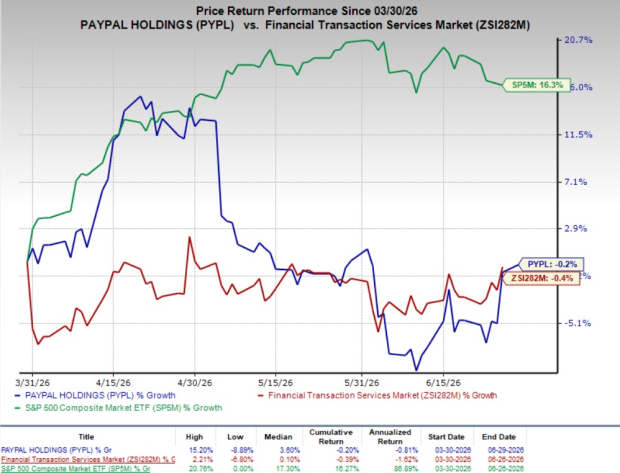620x473 pixels.
Task: Click the 20.76% High value for SP5M
Action: click(202, 469)
